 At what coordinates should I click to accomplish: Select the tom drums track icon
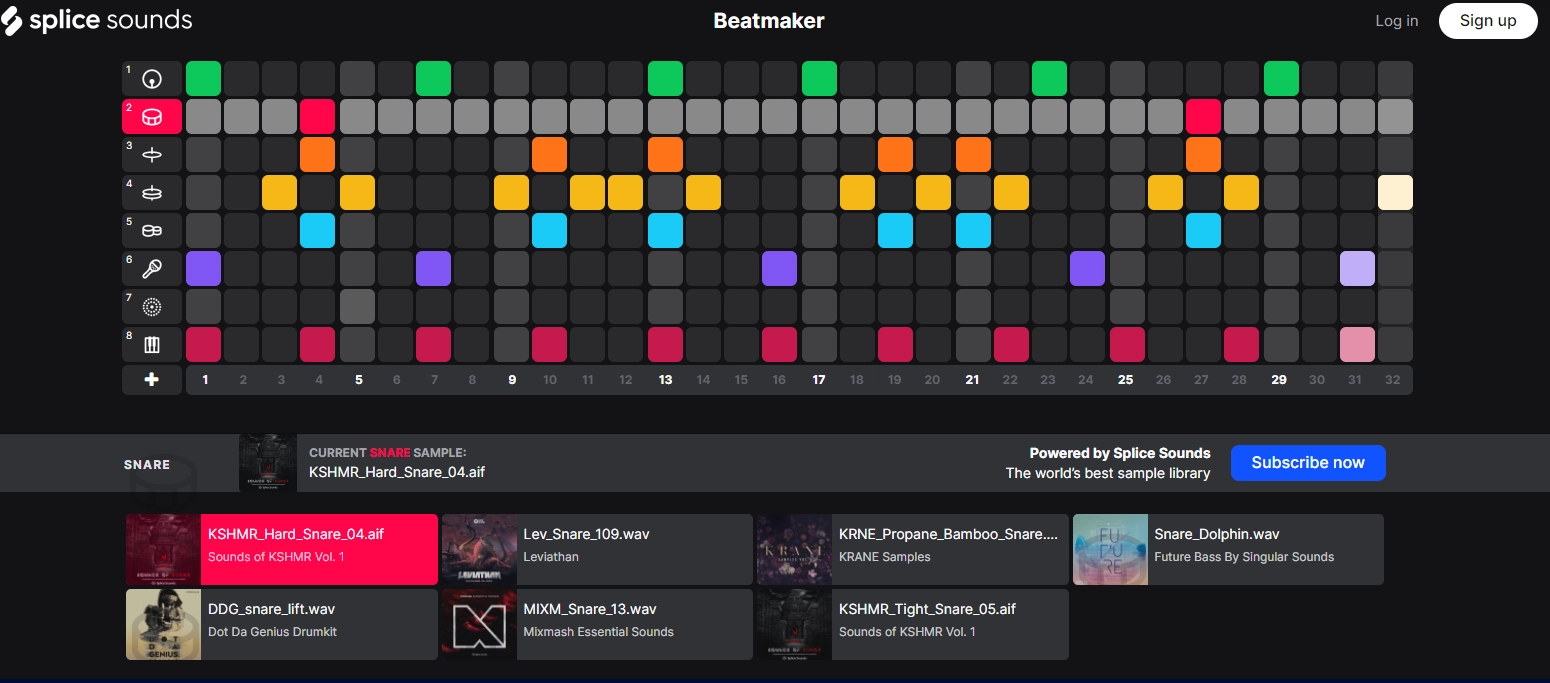tap(152, 230)
